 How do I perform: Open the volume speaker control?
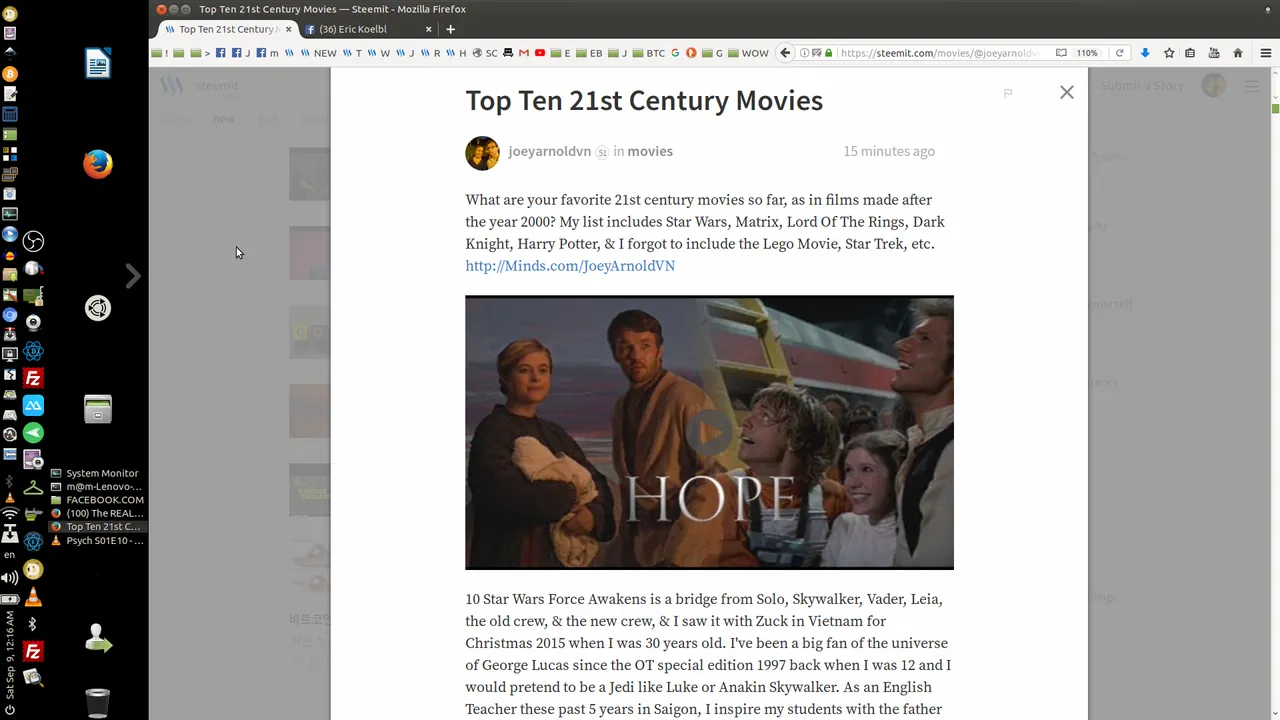click(10, 577)
